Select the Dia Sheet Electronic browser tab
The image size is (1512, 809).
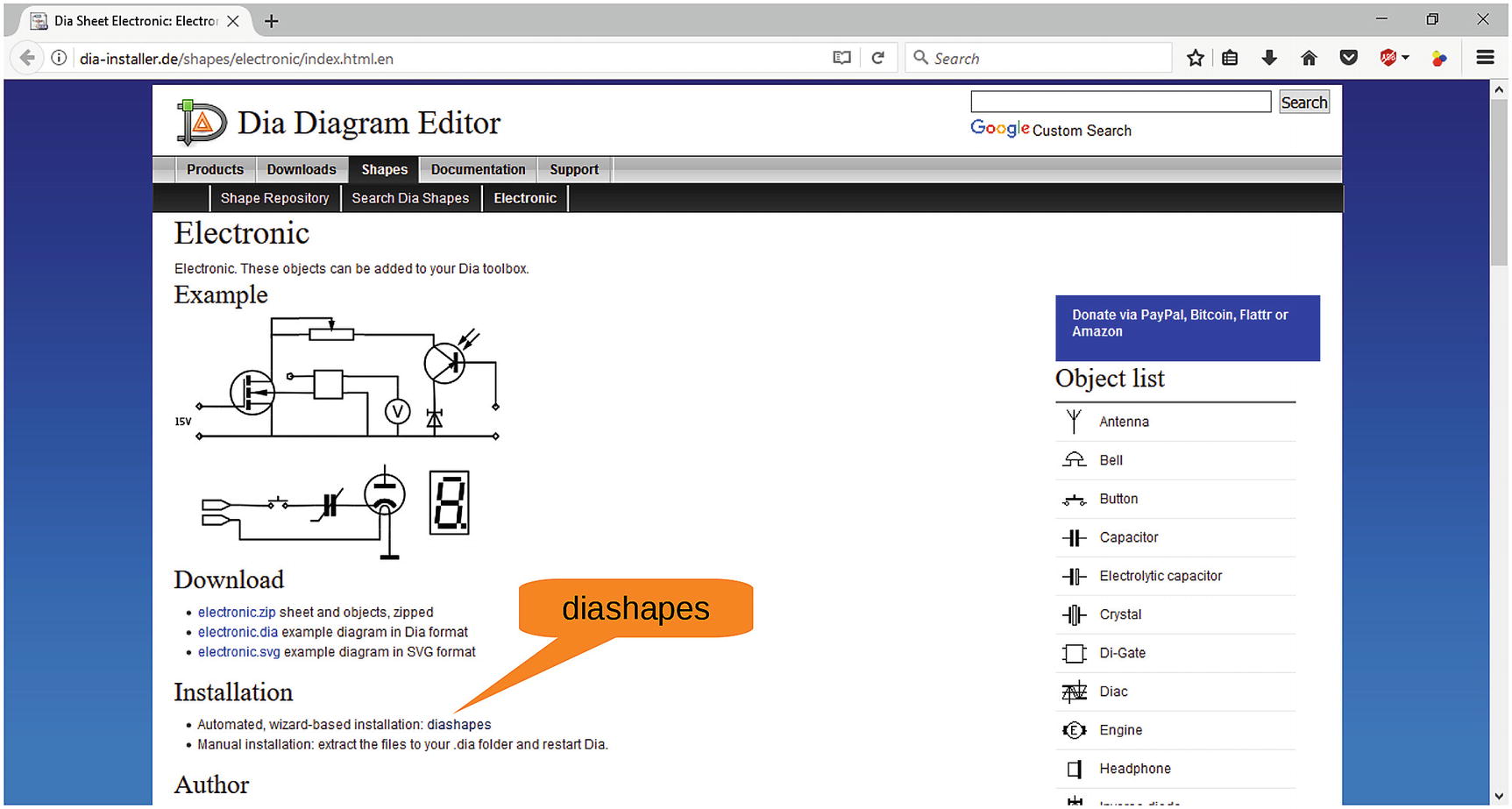[136, 21]
